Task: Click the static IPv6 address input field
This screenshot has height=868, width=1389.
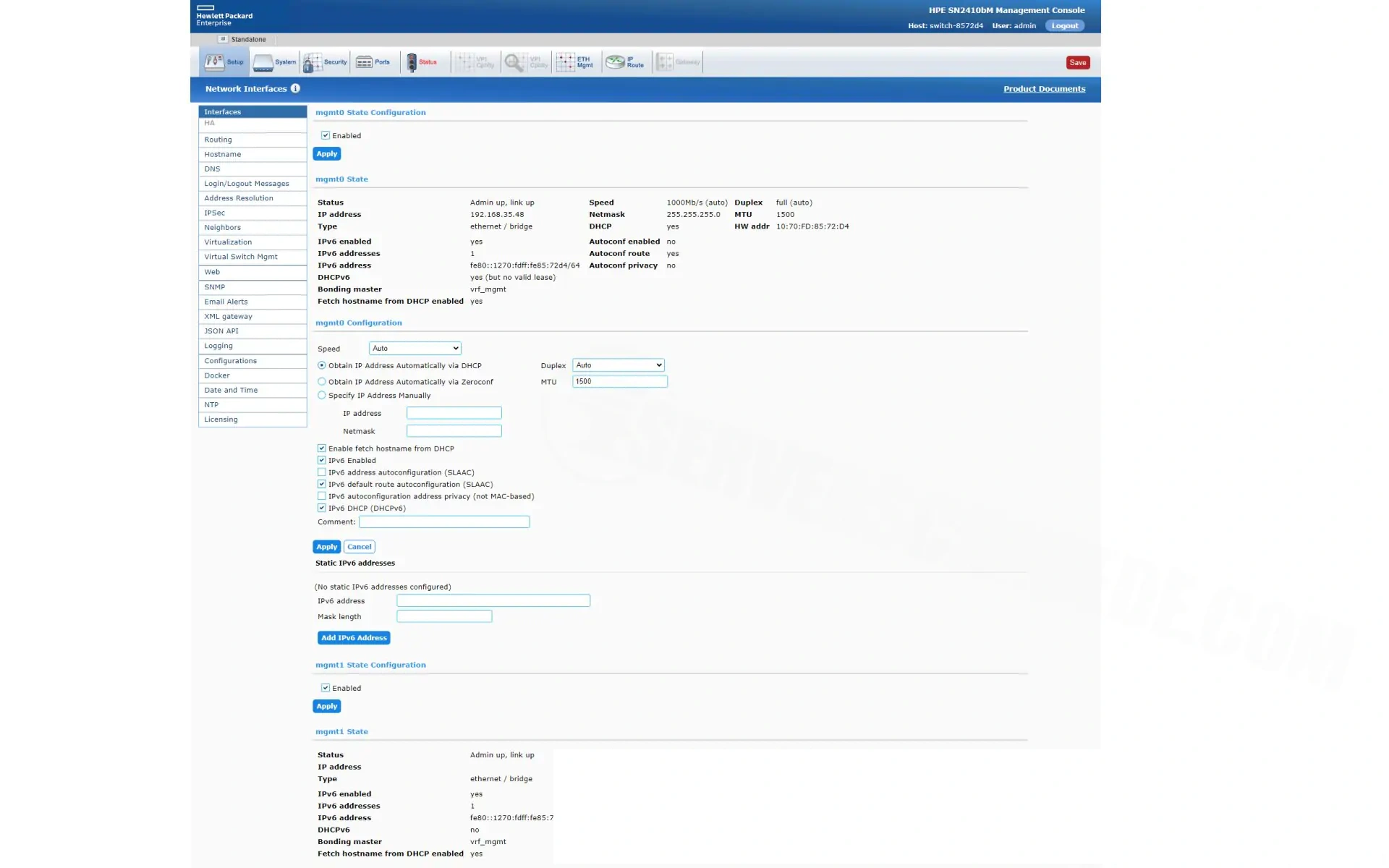Action: (493, 600)
